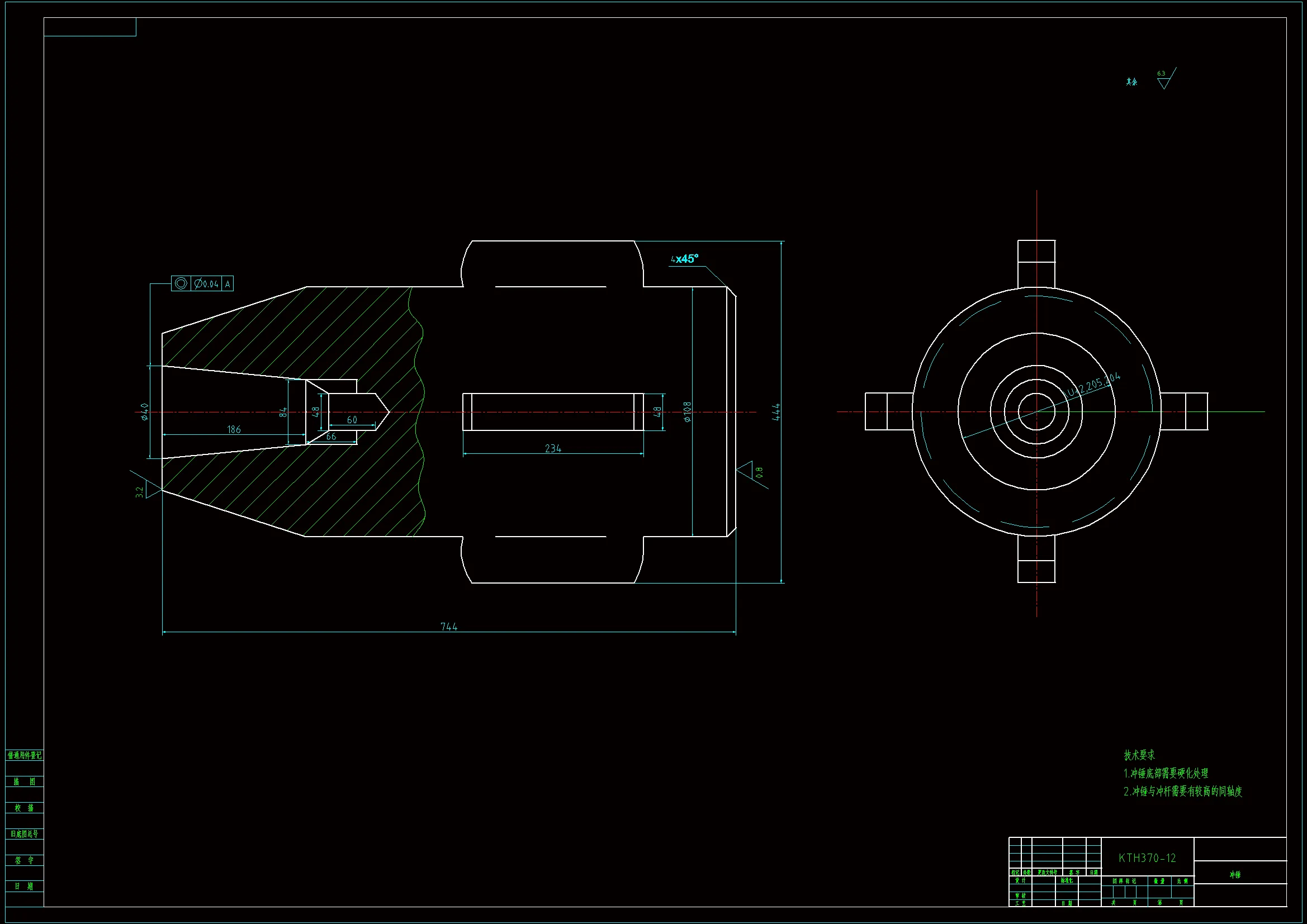The width and height of the screenshot is (1307, 924).
Task: Select the 其余 label near roughness symbol
Action: point(1131,82)
